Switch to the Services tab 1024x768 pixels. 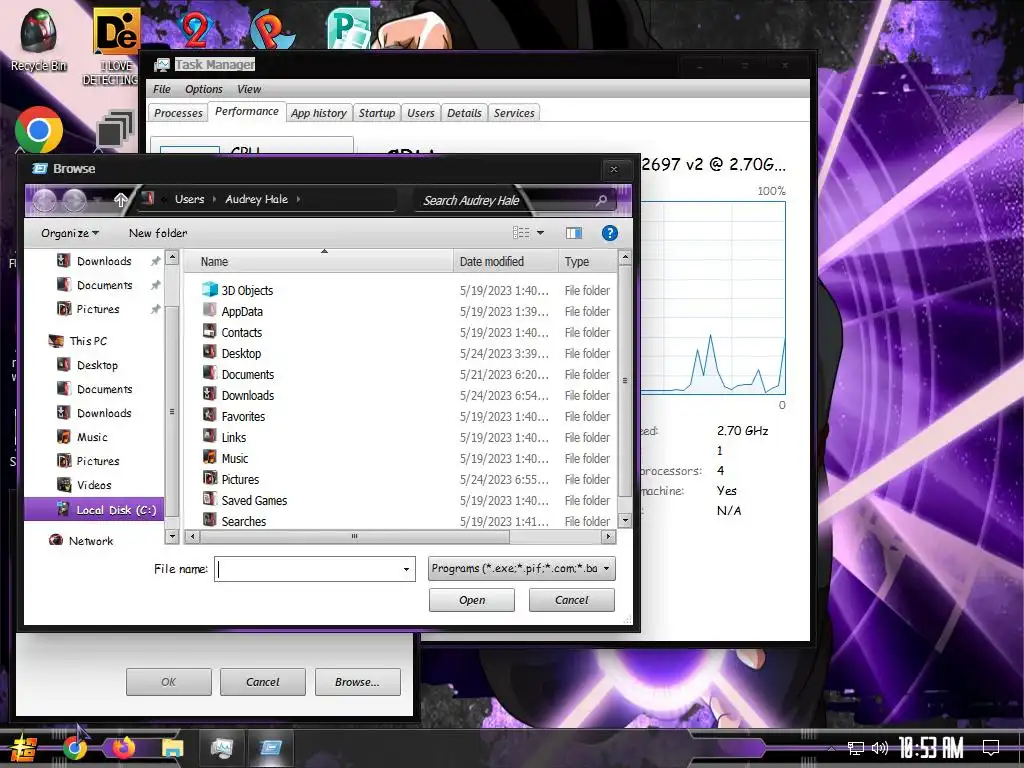pos(514,113)
